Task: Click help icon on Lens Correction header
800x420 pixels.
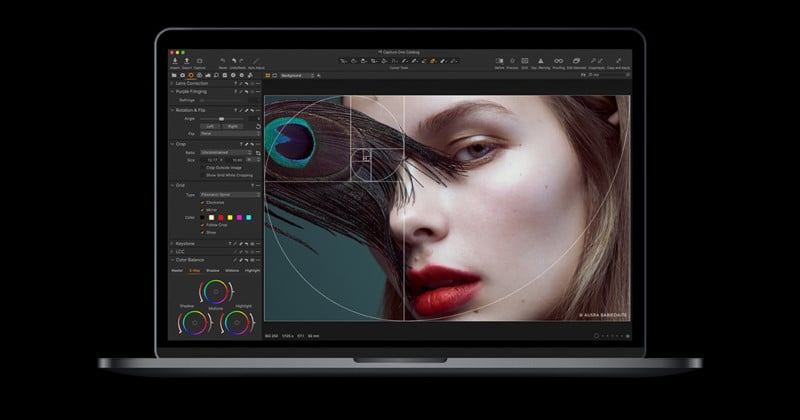Action: click(236, 83)
